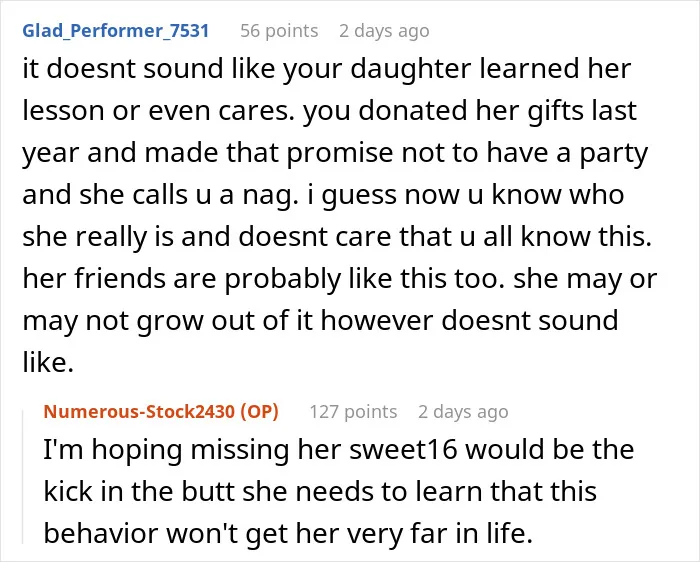The width and height of the screenshot is (700, 562).
Task: Click the line 'she really is and doesnt care'
Action: (x=337, y=236)
